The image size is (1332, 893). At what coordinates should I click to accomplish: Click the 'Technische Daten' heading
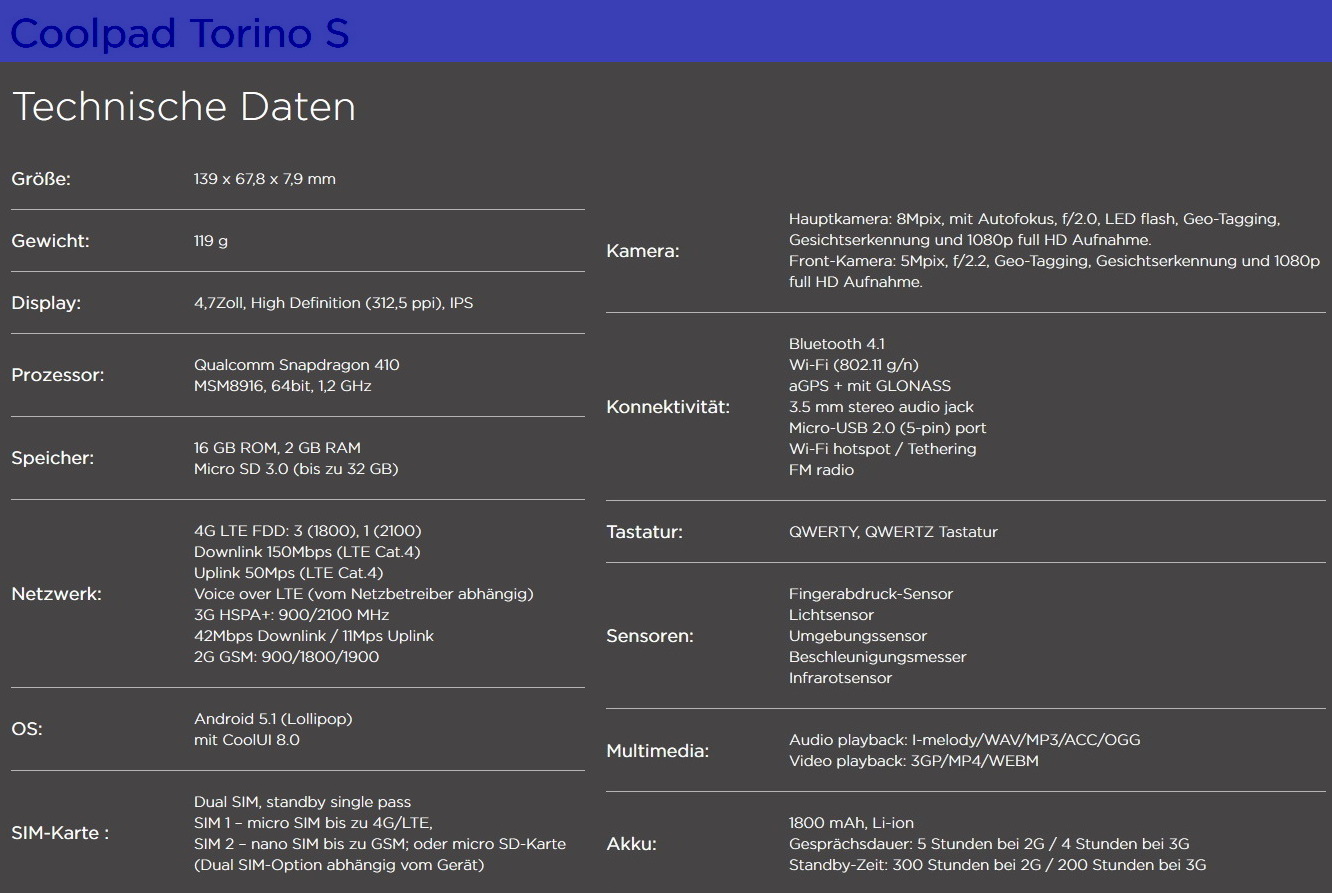pos(184,107)
